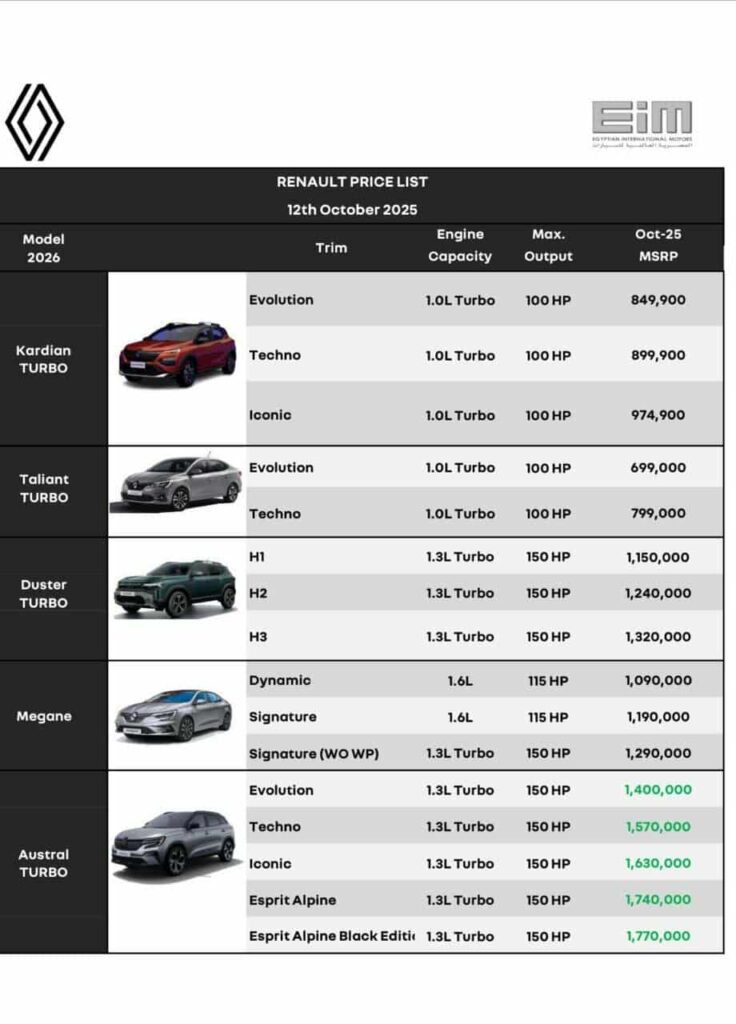Screen dimensions: 736x1024
Task: Click the EIM company logo
Action: click(641, 124)
